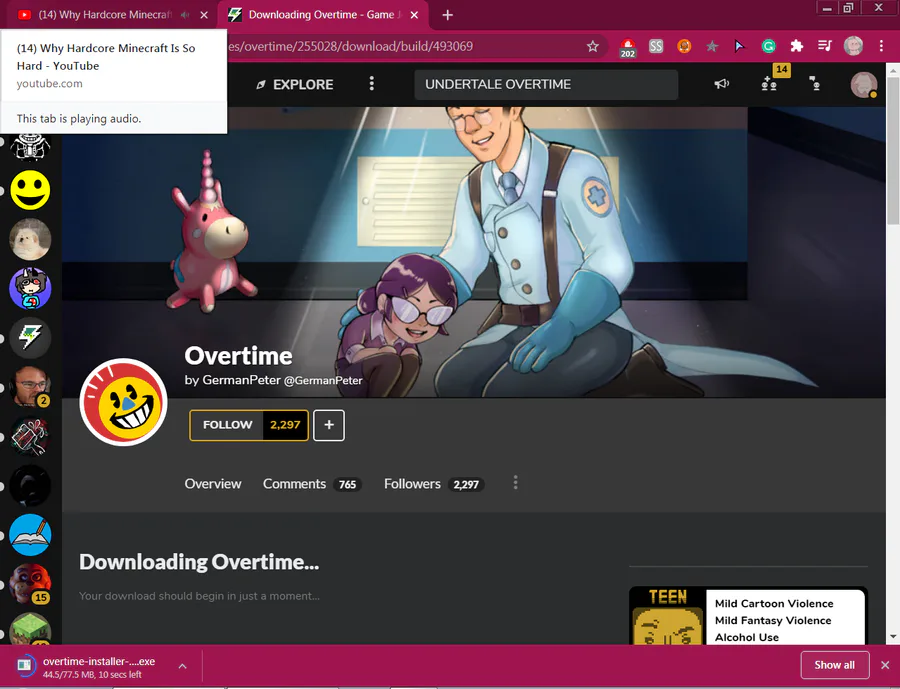The width and height of the screenshot is (900, 689).
Task: Open the black circle community icon
Action: coord(30,486)
